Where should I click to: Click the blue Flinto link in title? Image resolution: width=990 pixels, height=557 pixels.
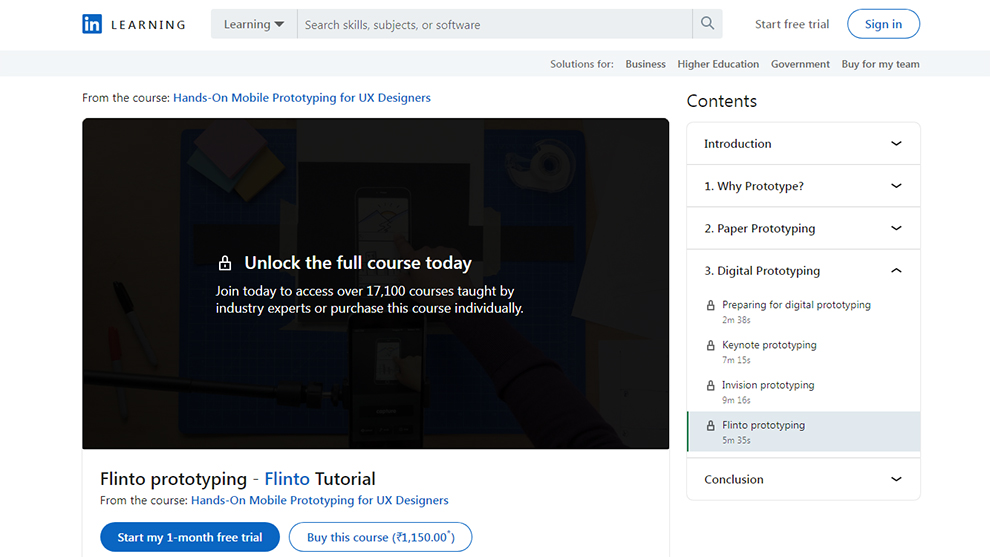(x=287, y=479)
